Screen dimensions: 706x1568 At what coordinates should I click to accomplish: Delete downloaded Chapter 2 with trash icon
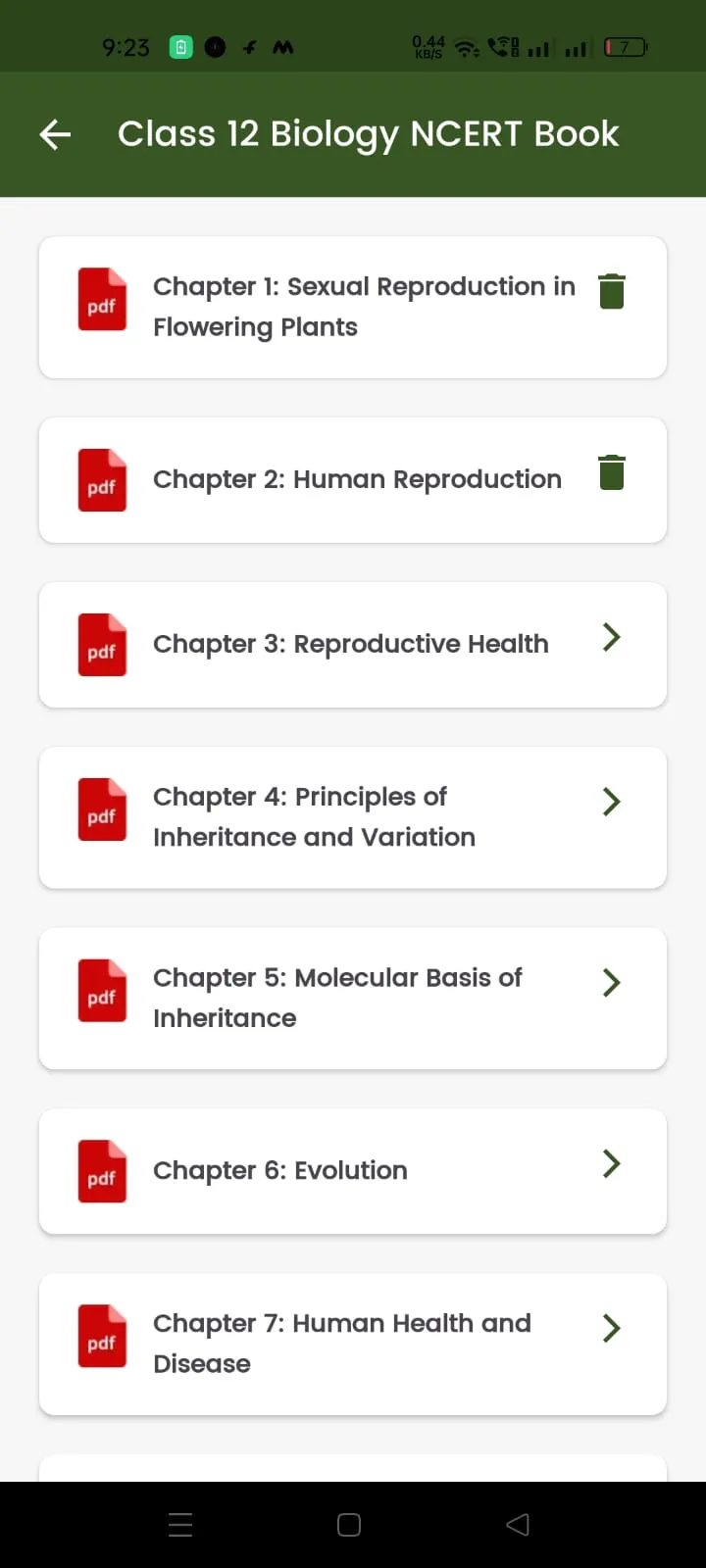tap(612, 472)
